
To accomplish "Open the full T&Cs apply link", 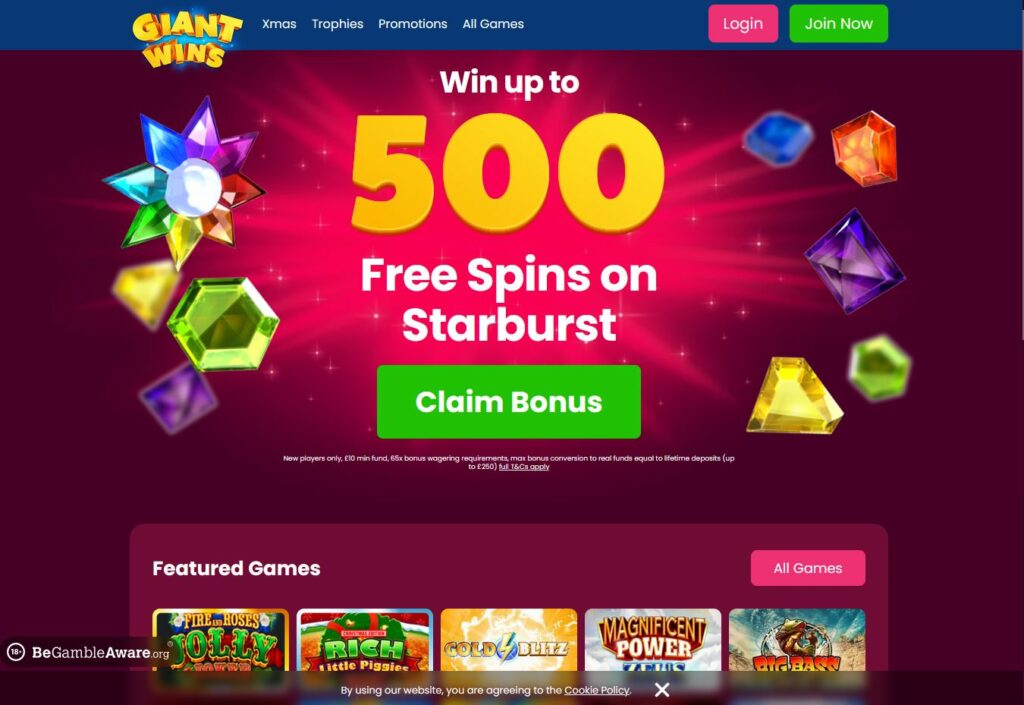I will (524, 467).
